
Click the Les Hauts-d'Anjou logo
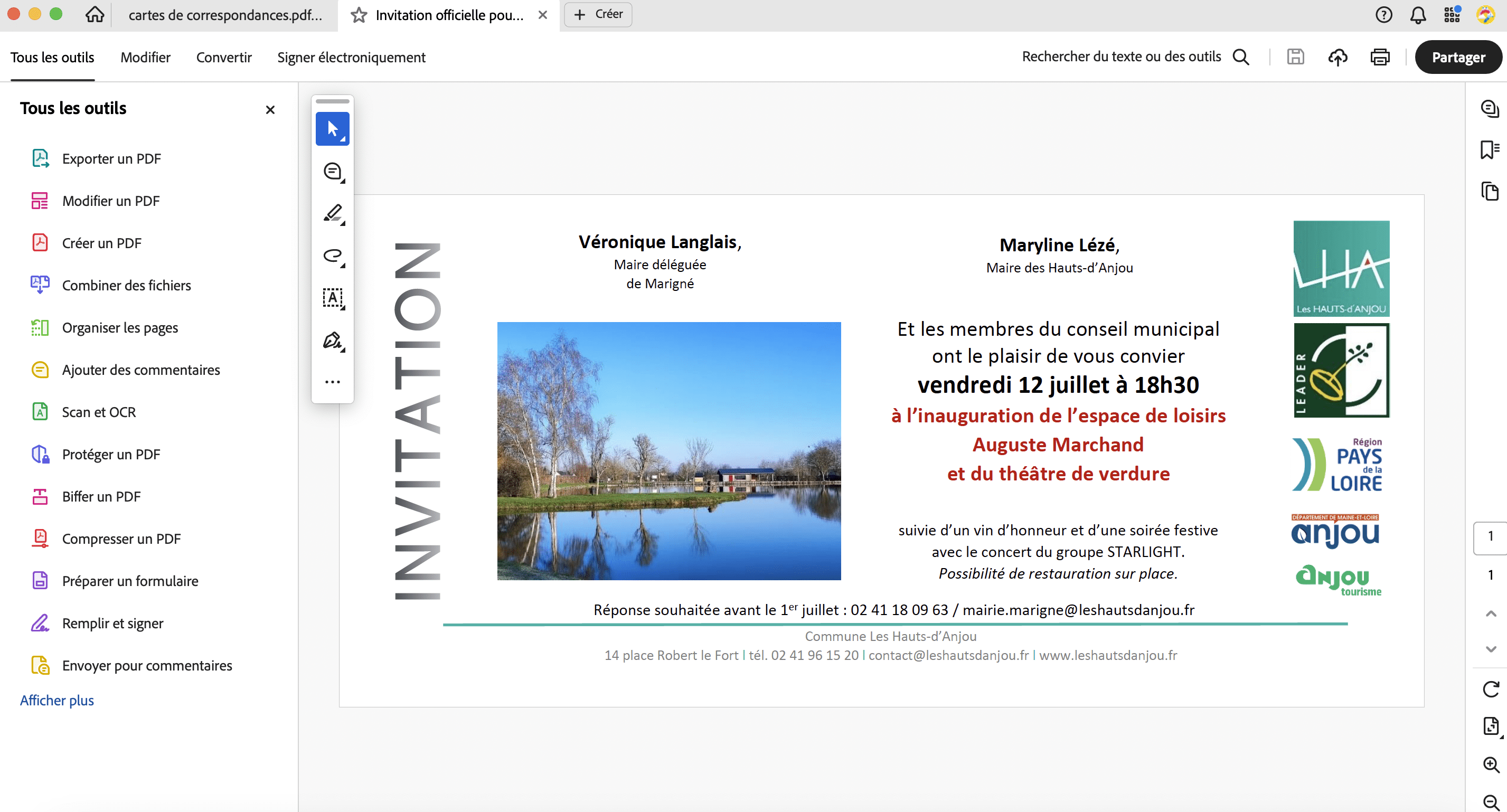click(x=1341, y=269)
